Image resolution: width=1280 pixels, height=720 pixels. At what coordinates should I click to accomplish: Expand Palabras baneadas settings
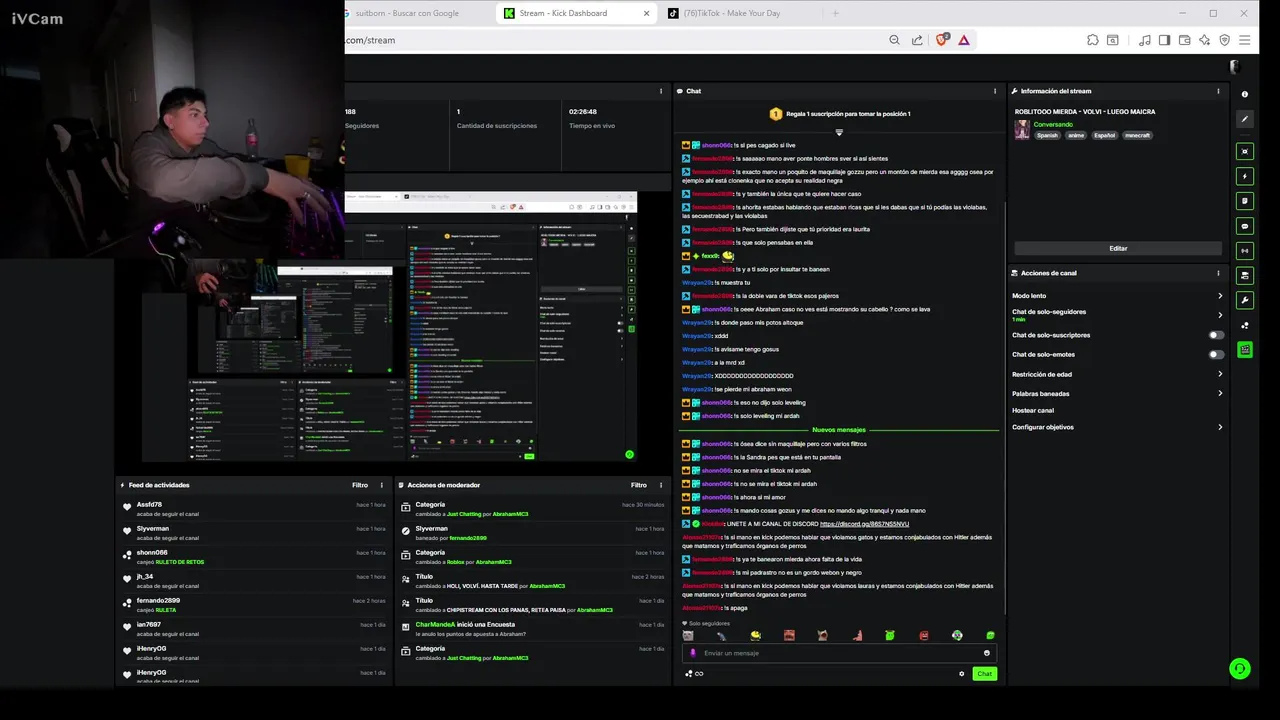tap(1220, 393)
